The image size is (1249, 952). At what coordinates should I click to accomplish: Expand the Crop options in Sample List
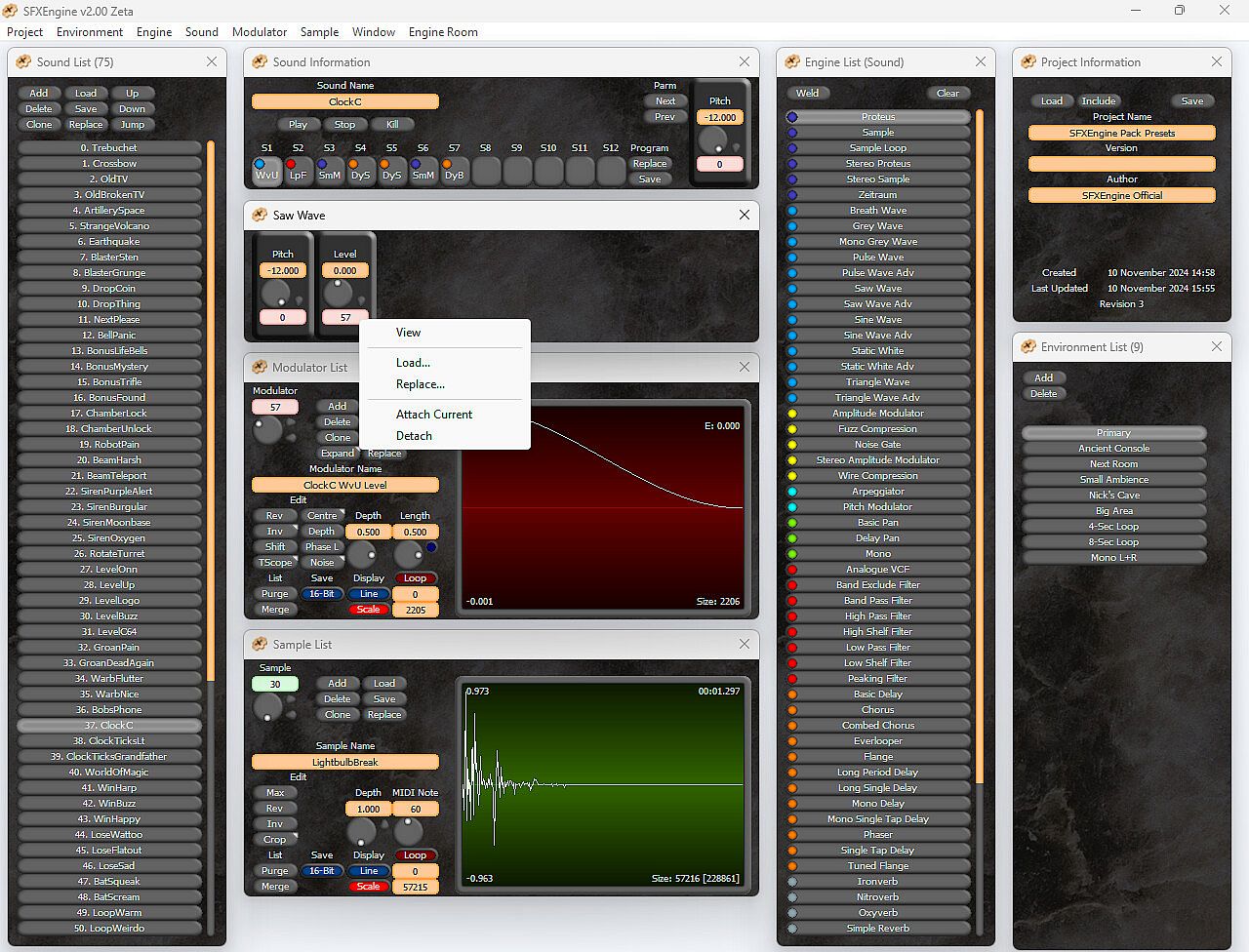(275, 840)
